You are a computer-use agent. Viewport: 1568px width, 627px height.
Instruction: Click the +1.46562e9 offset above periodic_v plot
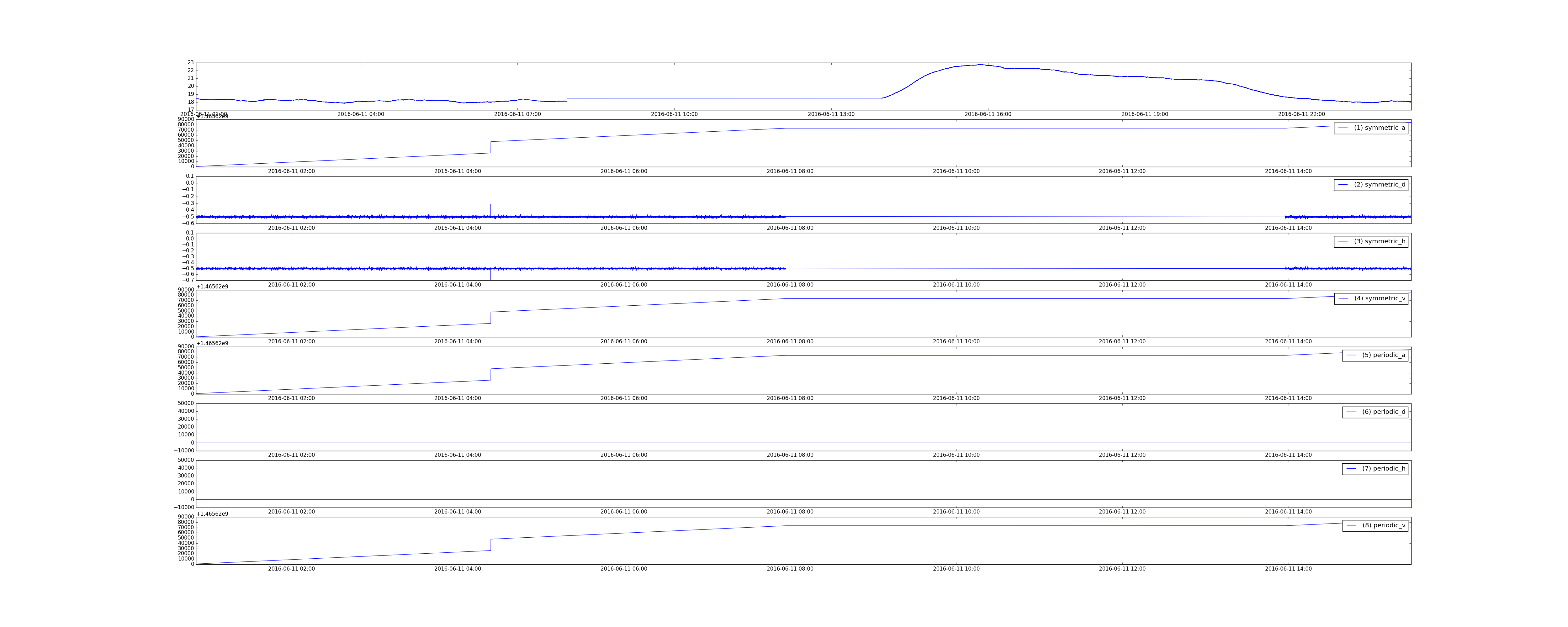(x=212, y=514)
